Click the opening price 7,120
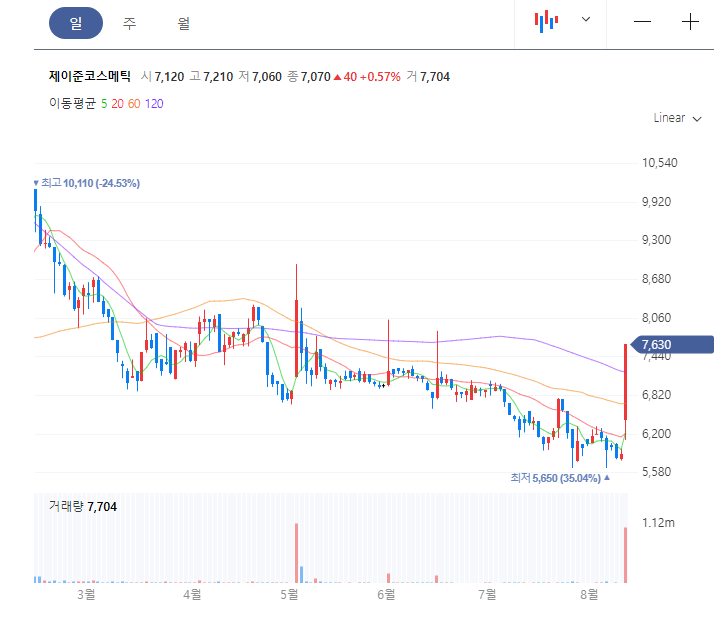Screen dimensions: 726x617 (169, 77)
